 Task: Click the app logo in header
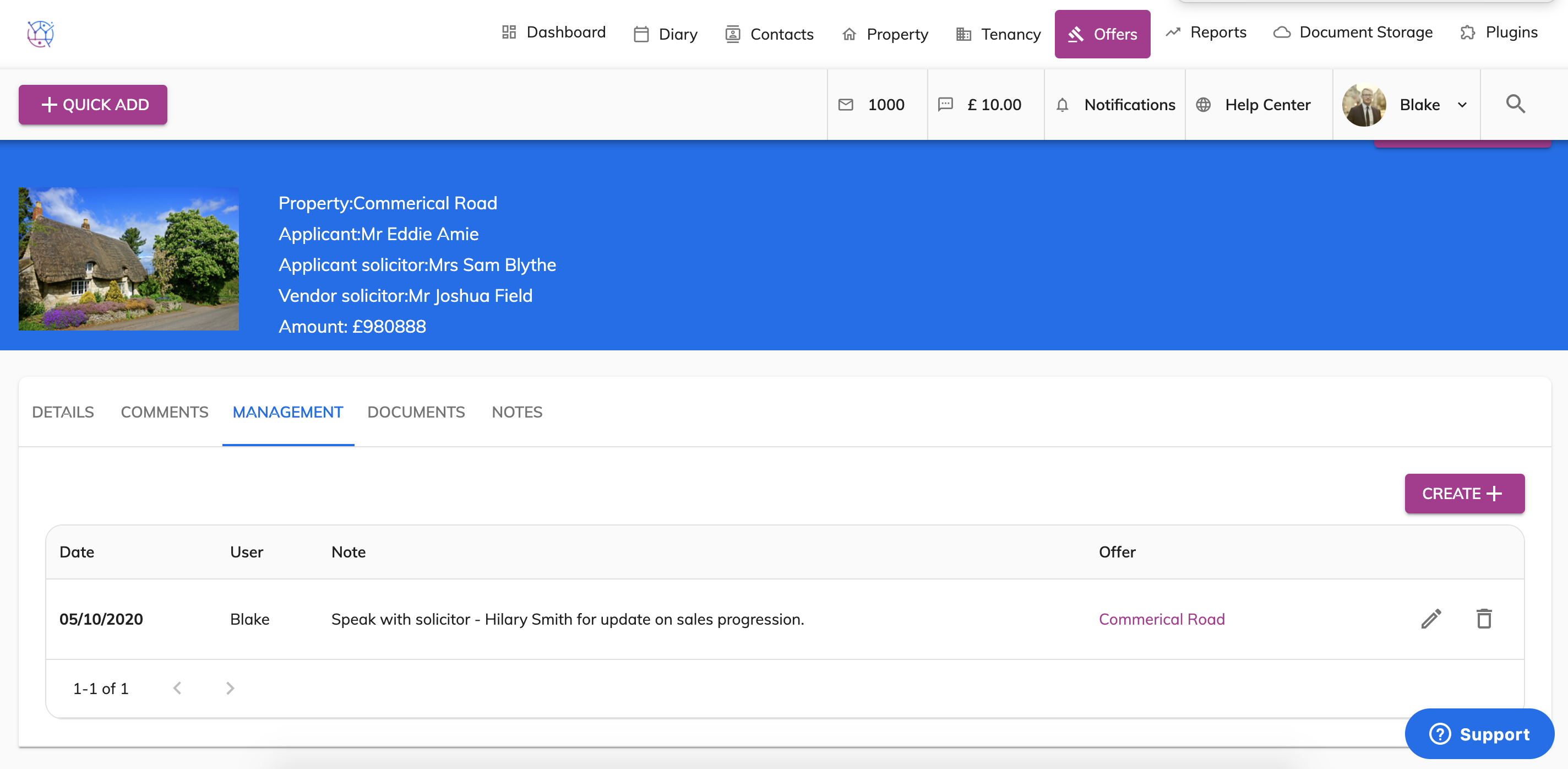(x=41, y=34)
